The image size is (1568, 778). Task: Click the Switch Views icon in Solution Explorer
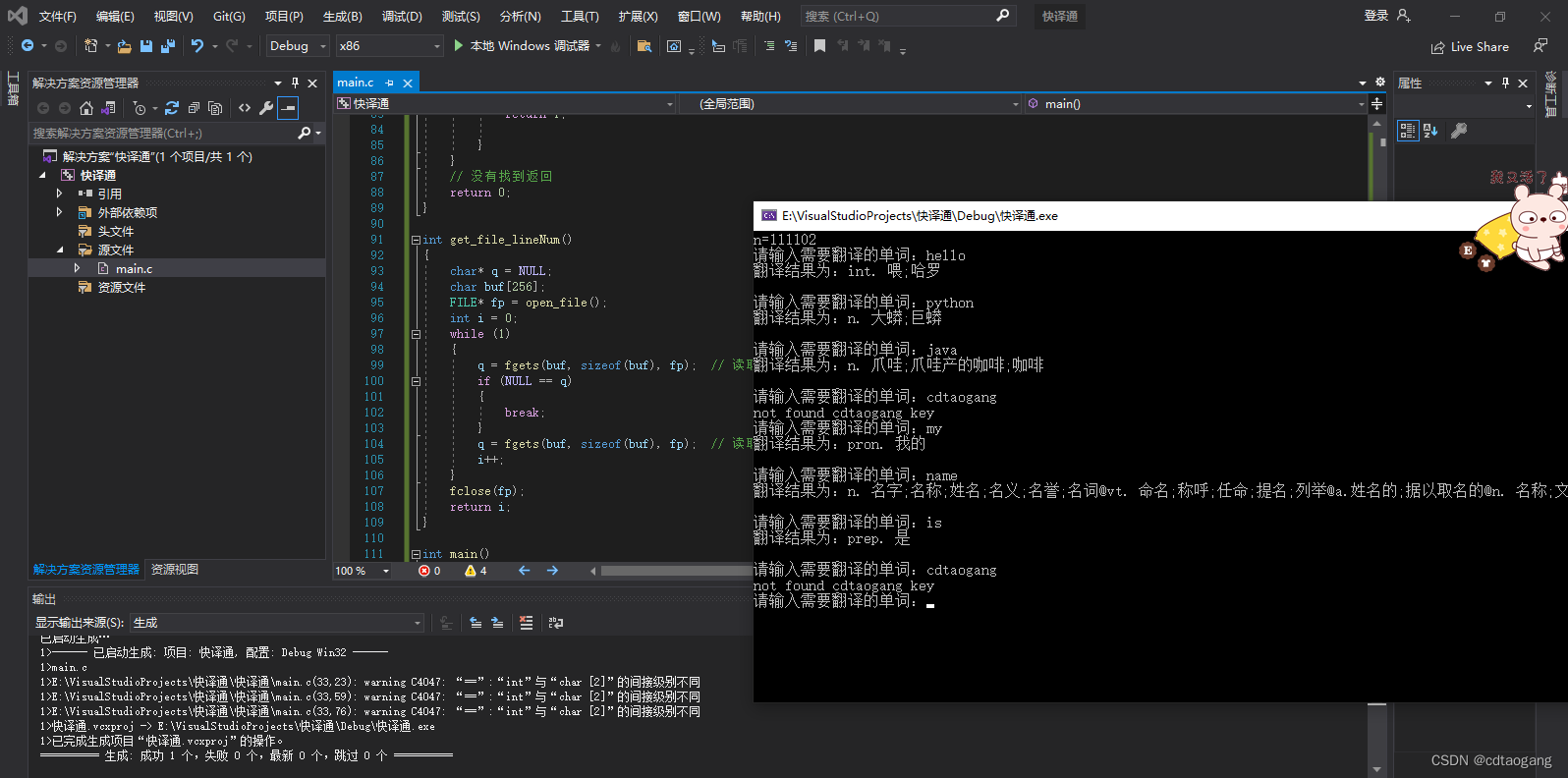(108, 108)
